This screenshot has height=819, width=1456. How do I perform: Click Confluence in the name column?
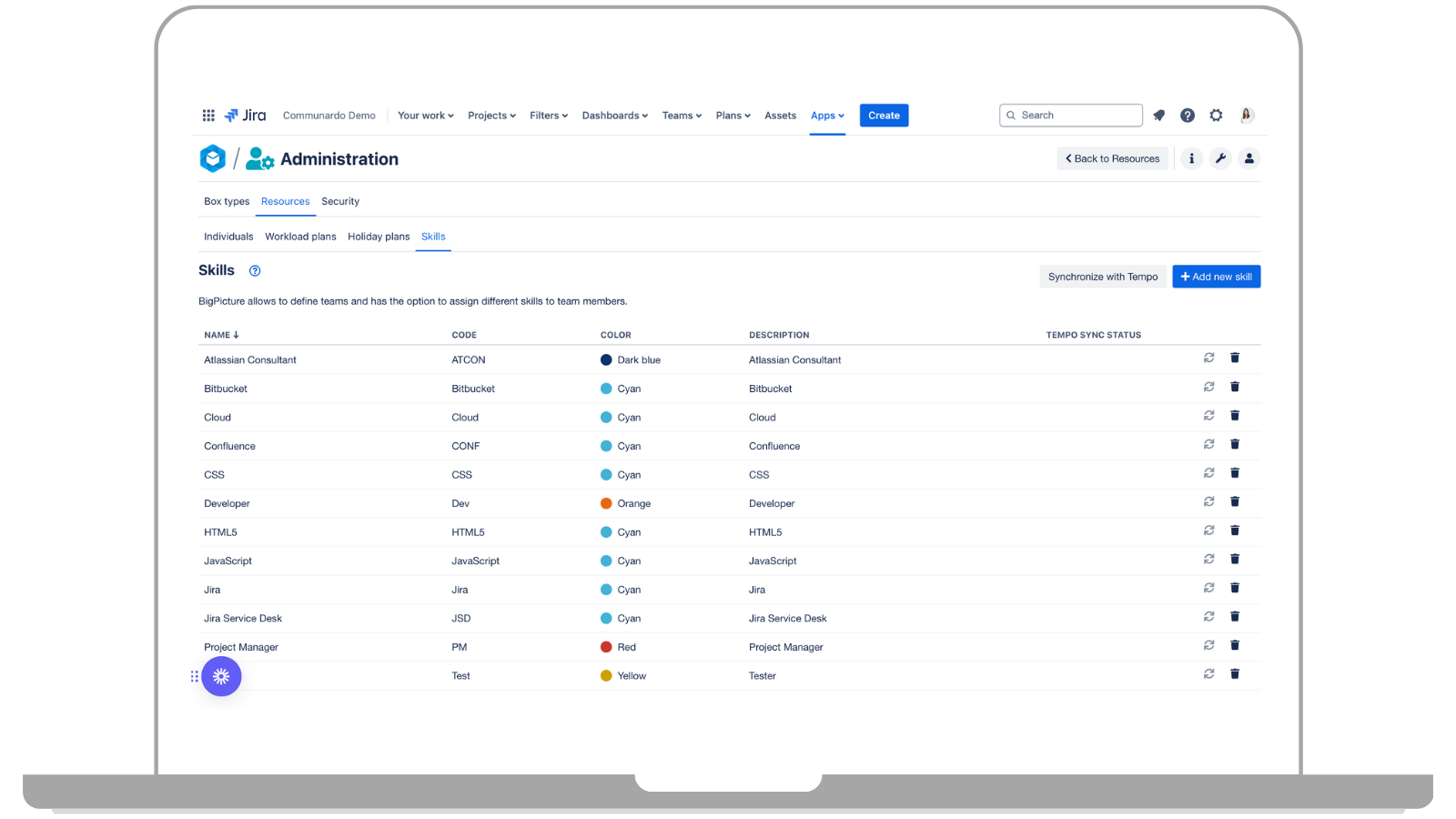coord(229,446)
